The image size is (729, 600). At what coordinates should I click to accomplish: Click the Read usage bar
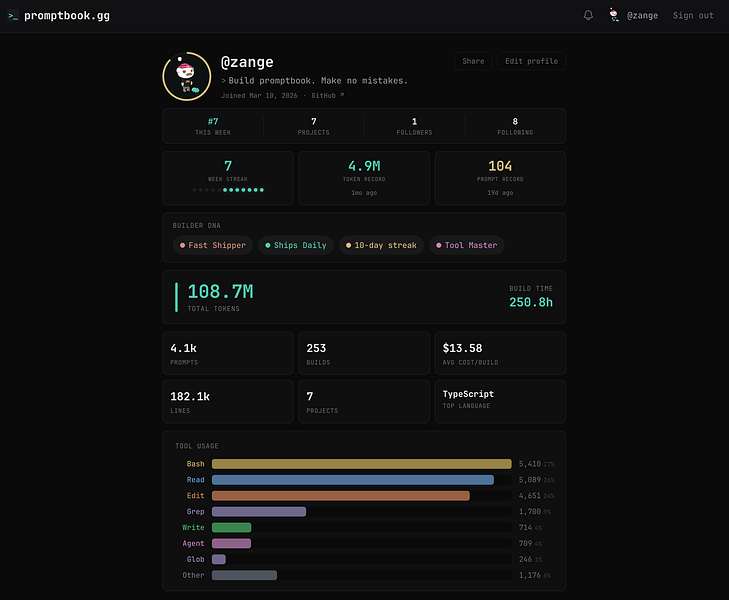coord(353,480)
